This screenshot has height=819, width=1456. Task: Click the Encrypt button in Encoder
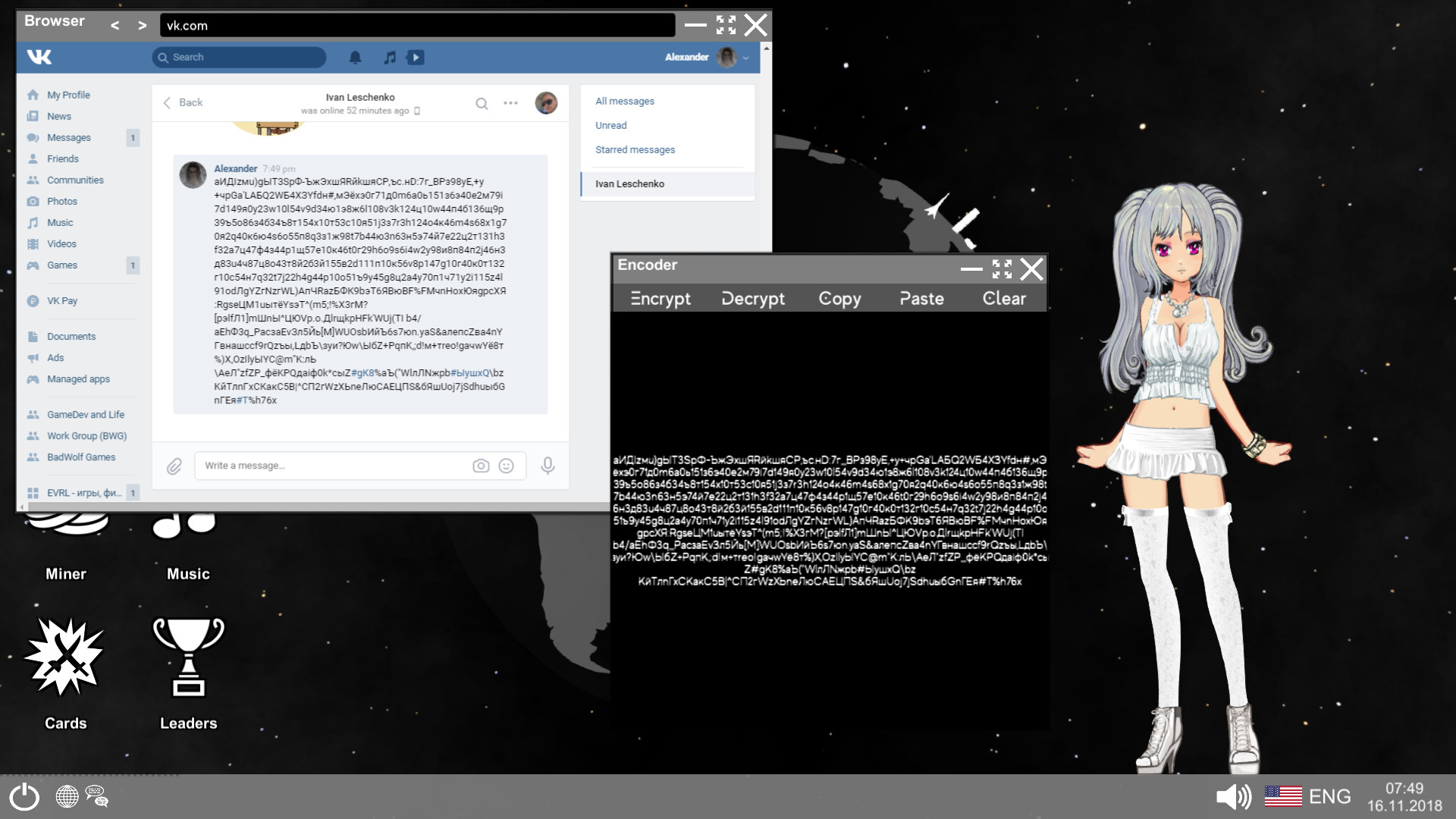coord(659,298)
